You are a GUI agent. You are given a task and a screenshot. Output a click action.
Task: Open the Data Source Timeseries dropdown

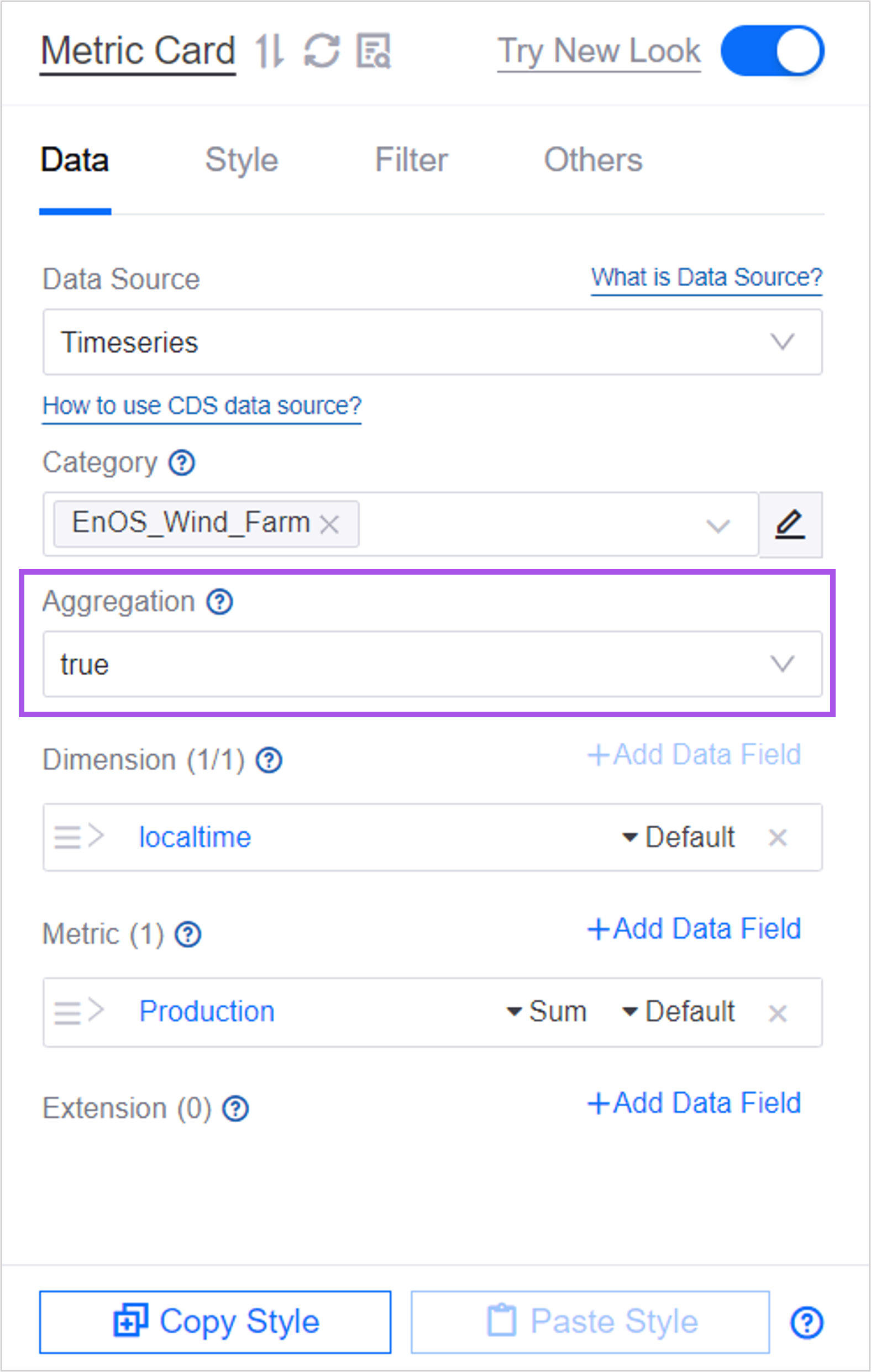pyautogui.click(x=432, y=343)
